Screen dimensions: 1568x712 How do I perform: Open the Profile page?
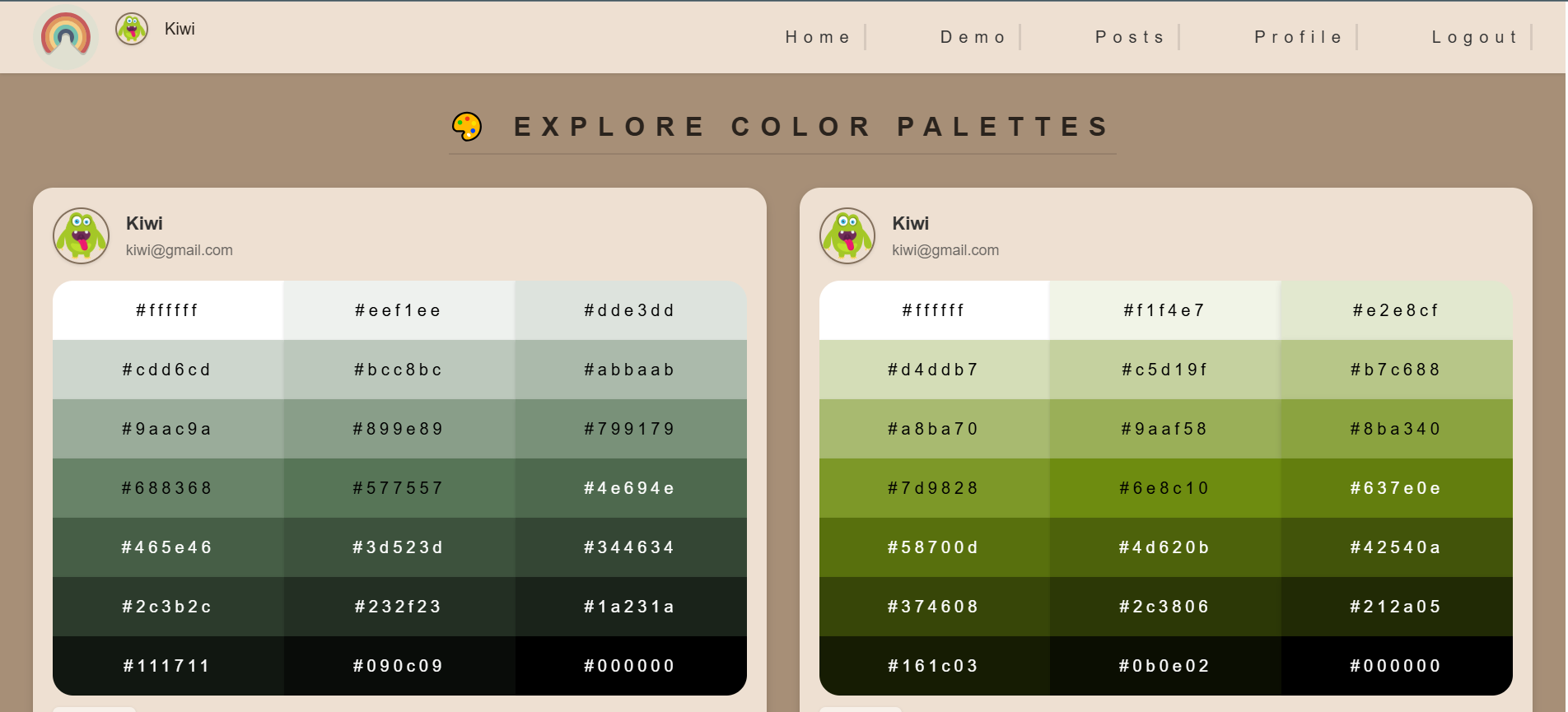(x=1299, y=37)
